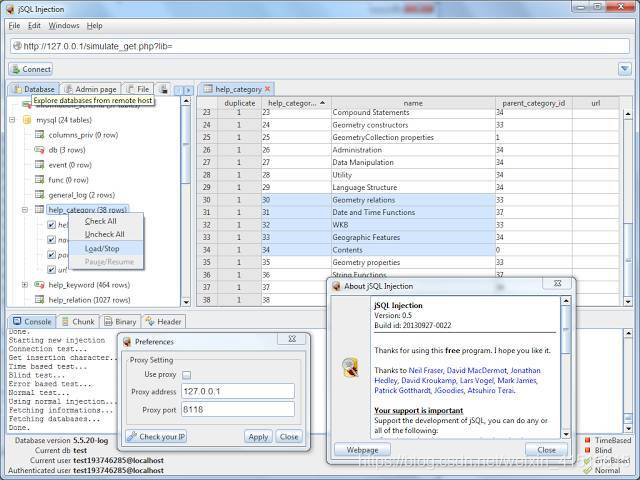Open the Edit menu

click(x=34, y=26)
